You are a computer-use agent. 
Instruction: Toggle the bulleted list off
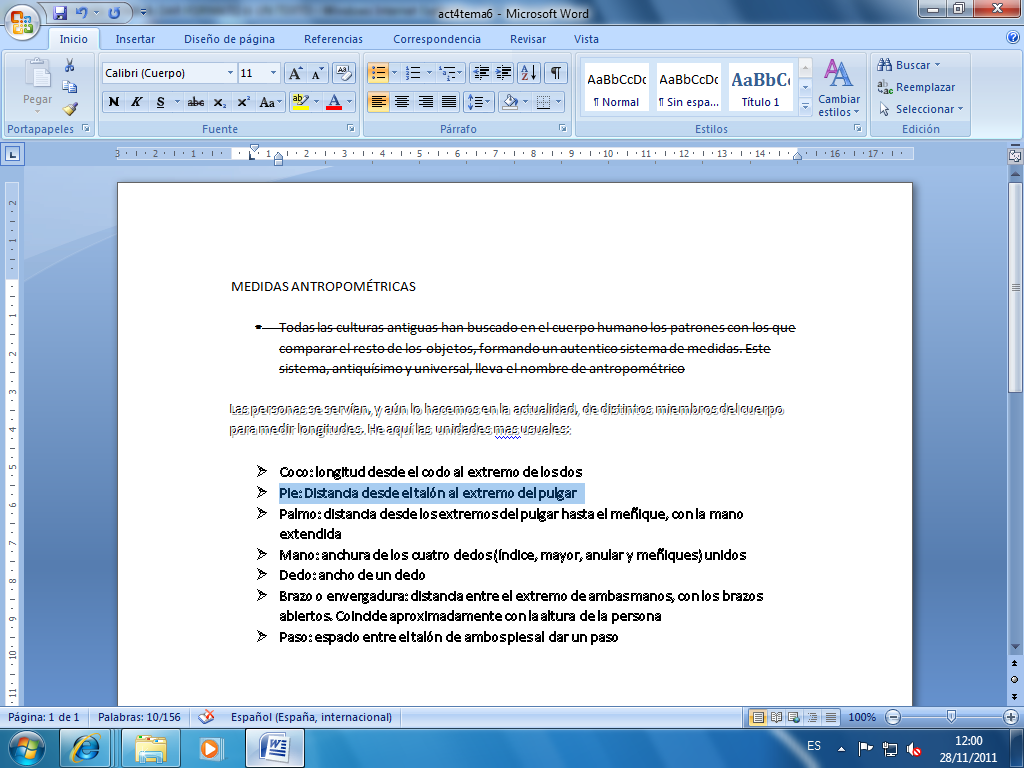pos(378,72)
